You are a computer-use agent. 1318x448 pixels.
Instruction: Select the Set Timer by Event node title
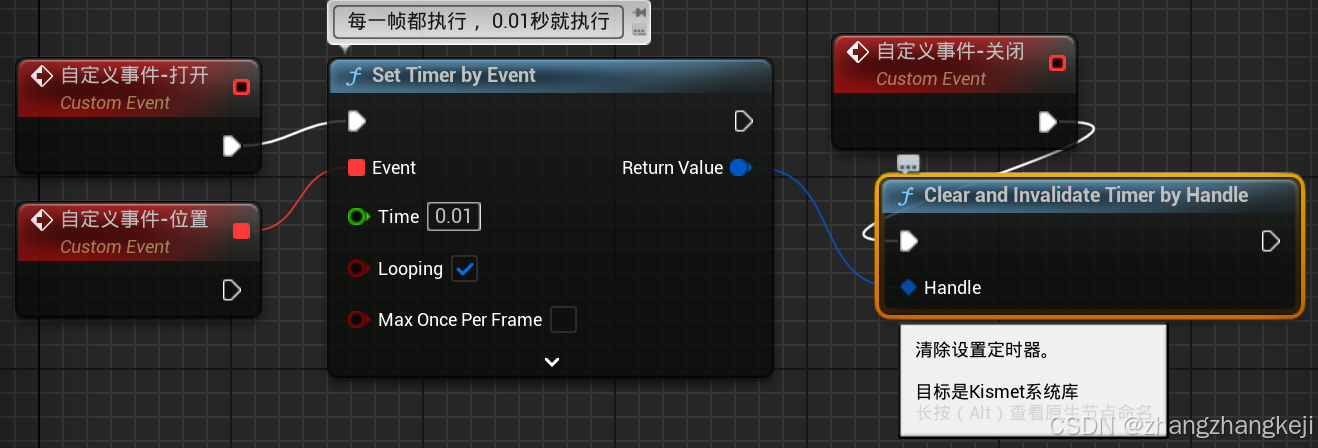point(454,76)
